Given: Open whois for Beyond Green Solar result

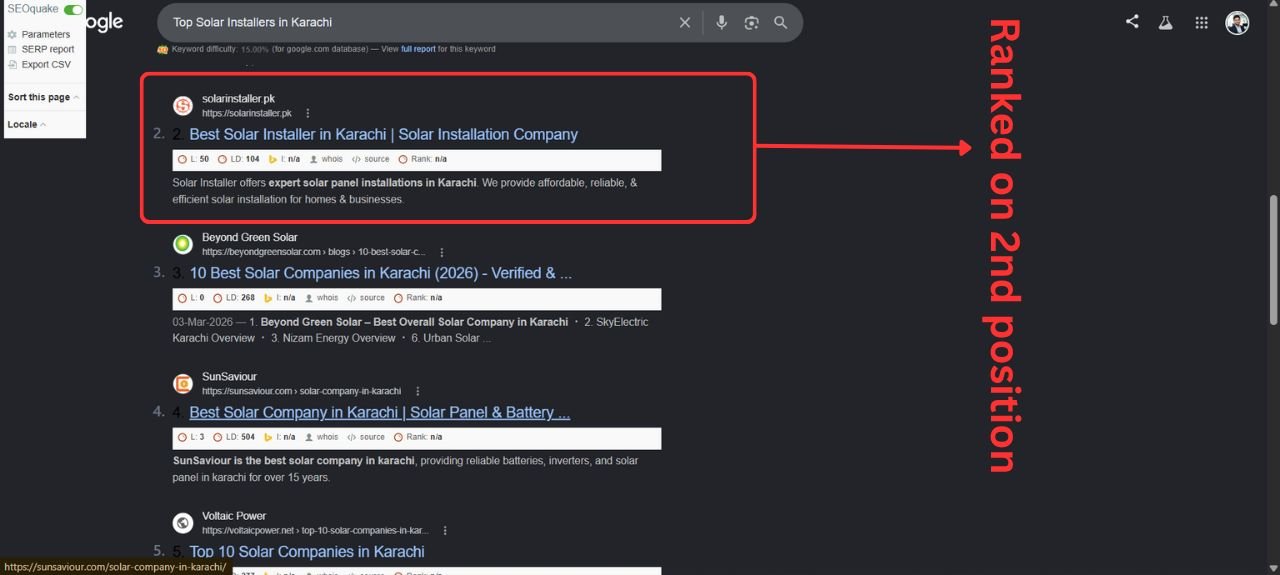Looking at the screenshot, I should coord(321,298).
